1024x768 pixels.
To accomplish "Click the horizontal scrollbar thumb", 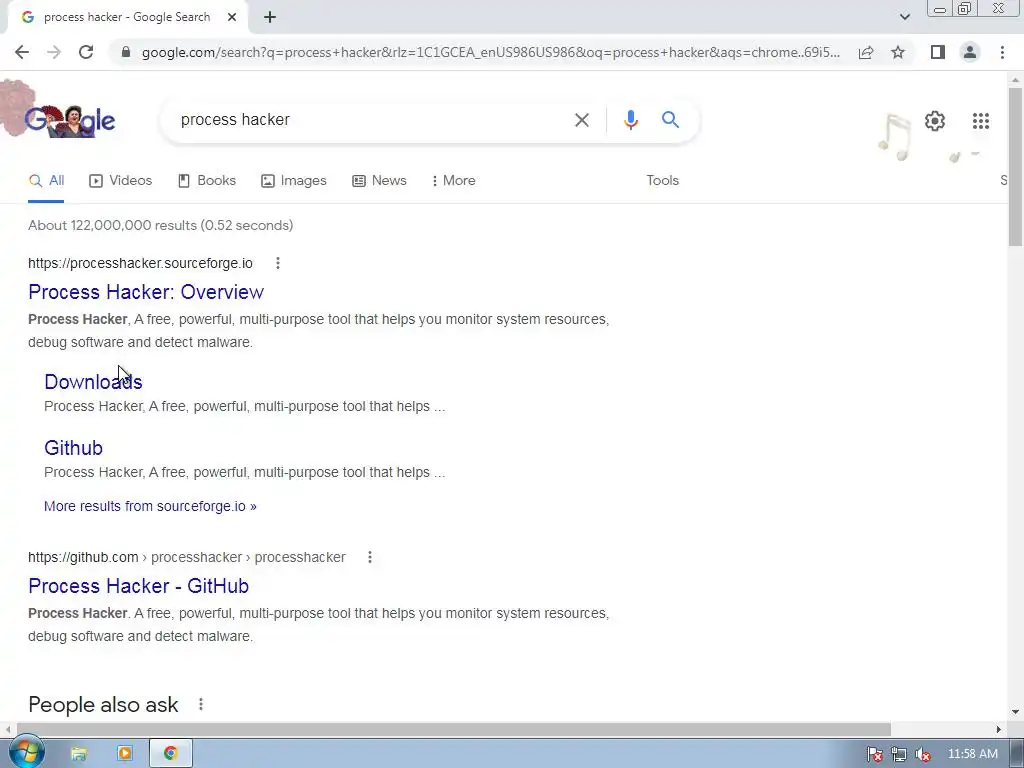I will pyautogui.click(x=454, y=729).
